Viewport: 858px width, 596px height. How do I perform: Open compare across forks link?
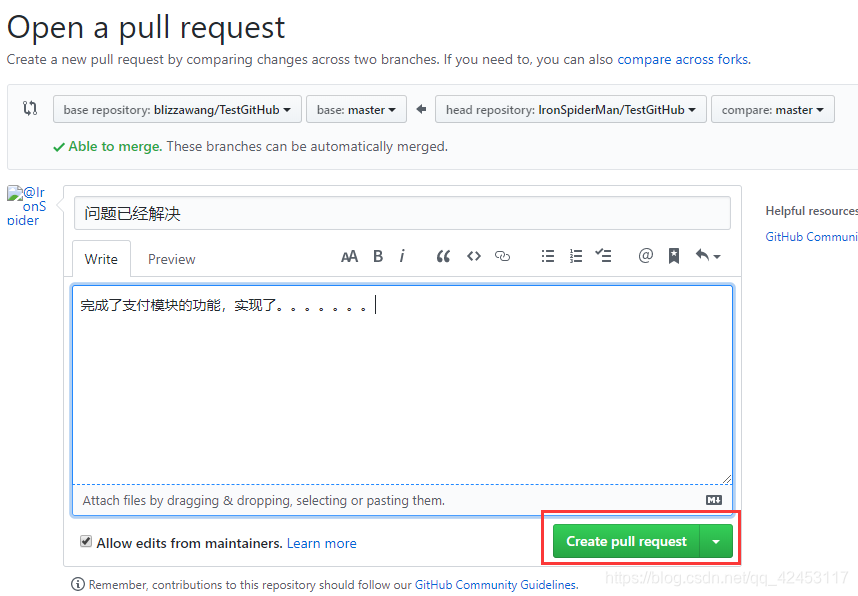683,59
